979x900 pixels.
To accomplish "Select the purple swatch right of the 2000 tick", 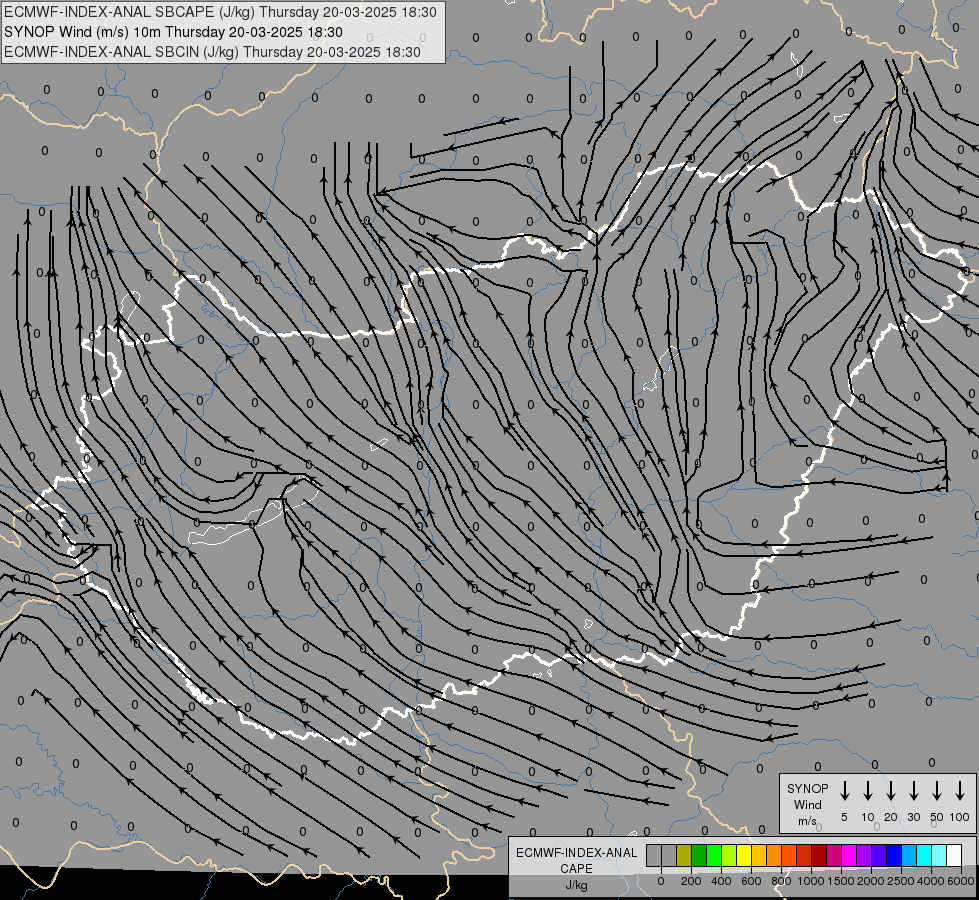I will [864, 855].
